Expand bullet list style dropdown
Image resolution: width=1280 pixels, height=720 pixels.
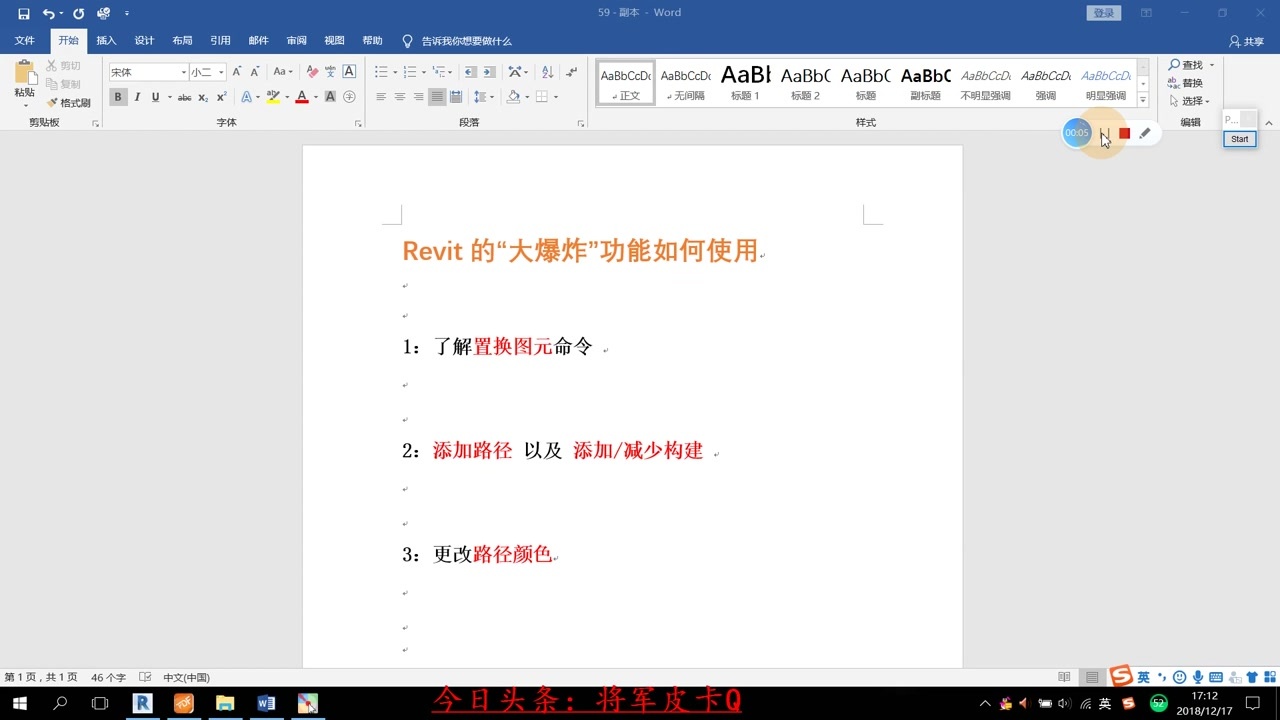tap(395, 72)
